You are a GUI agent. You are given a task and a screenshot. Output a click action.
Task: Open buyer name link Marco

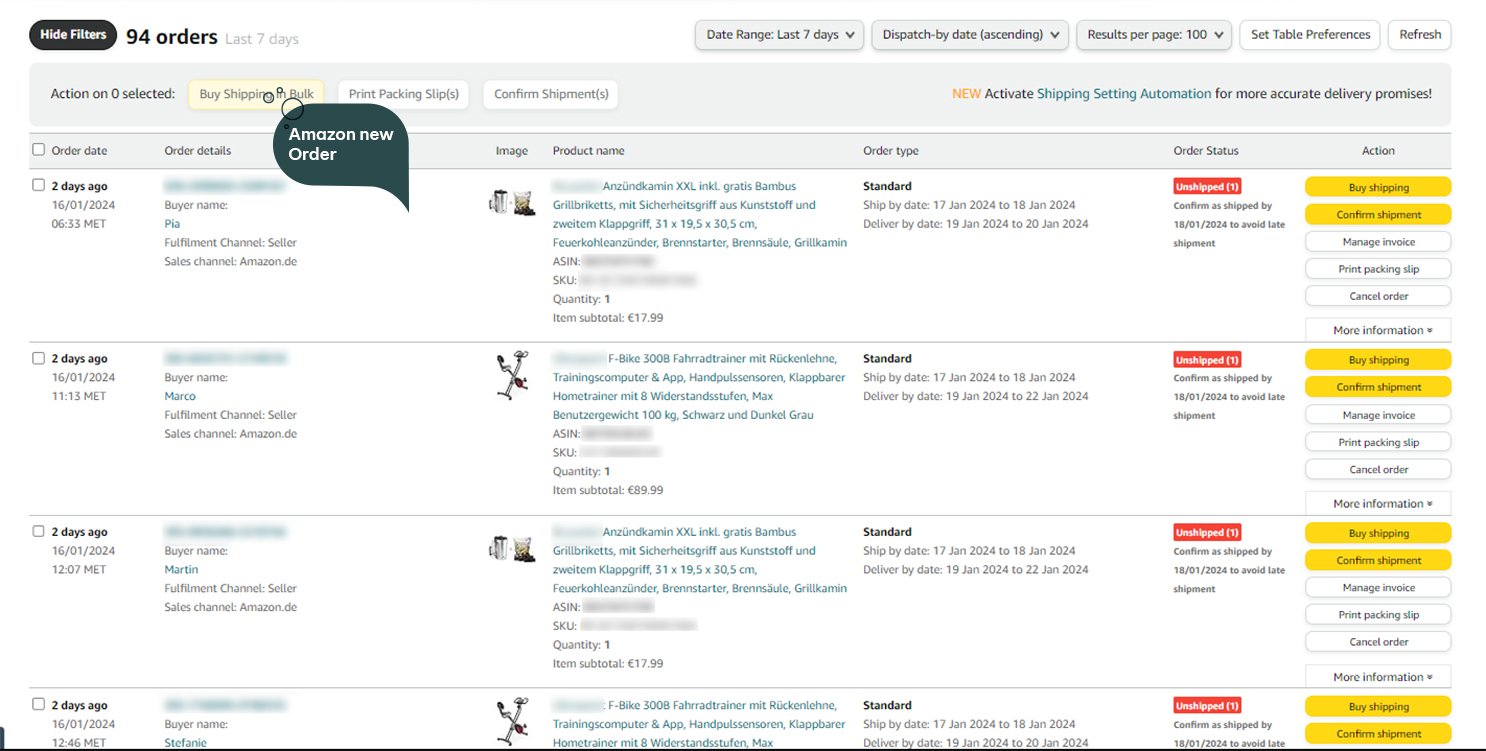[180, 396]
